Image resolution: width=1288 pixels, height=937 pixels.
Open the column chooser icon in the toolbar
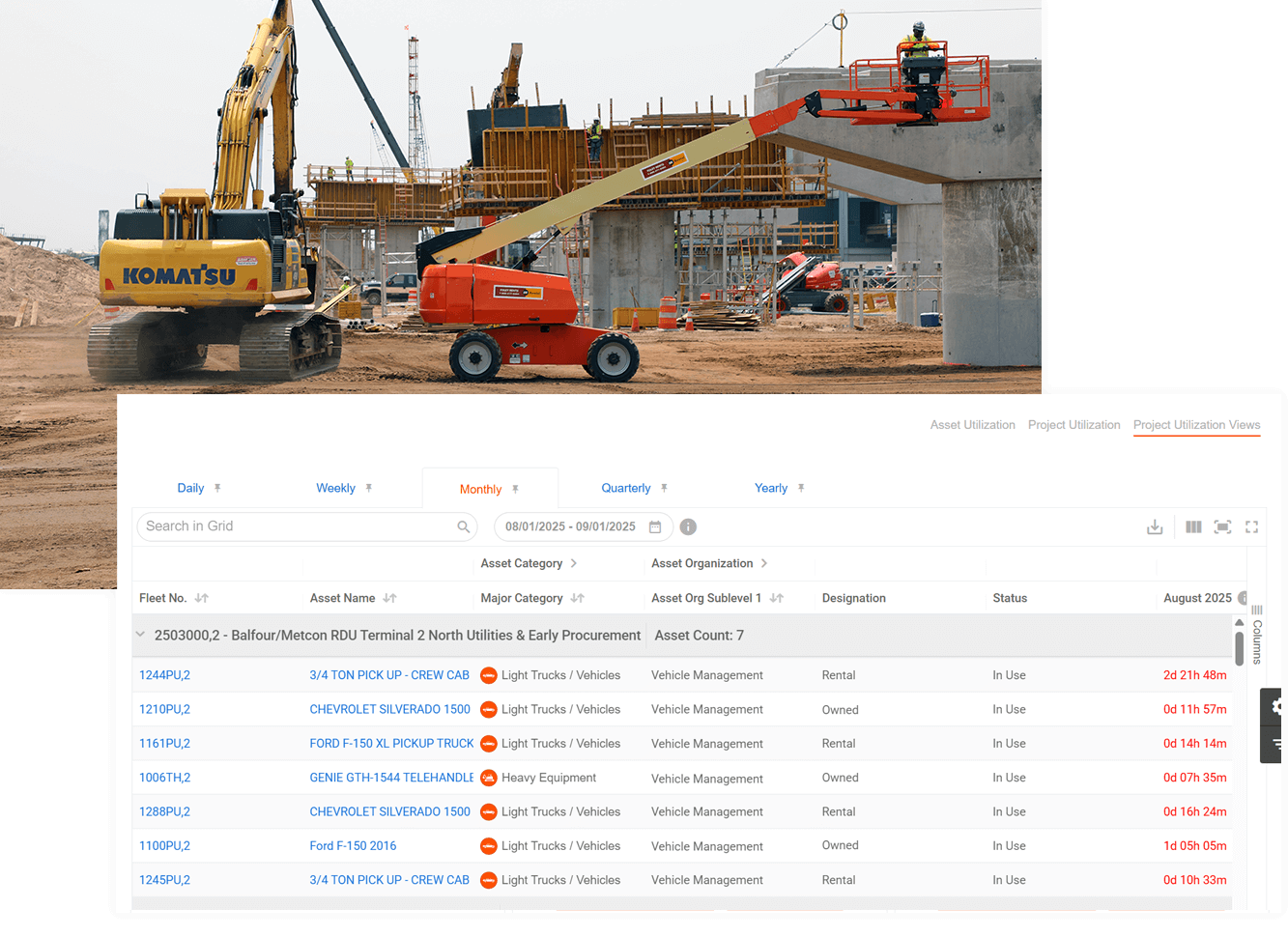[x=1193, y=526]
